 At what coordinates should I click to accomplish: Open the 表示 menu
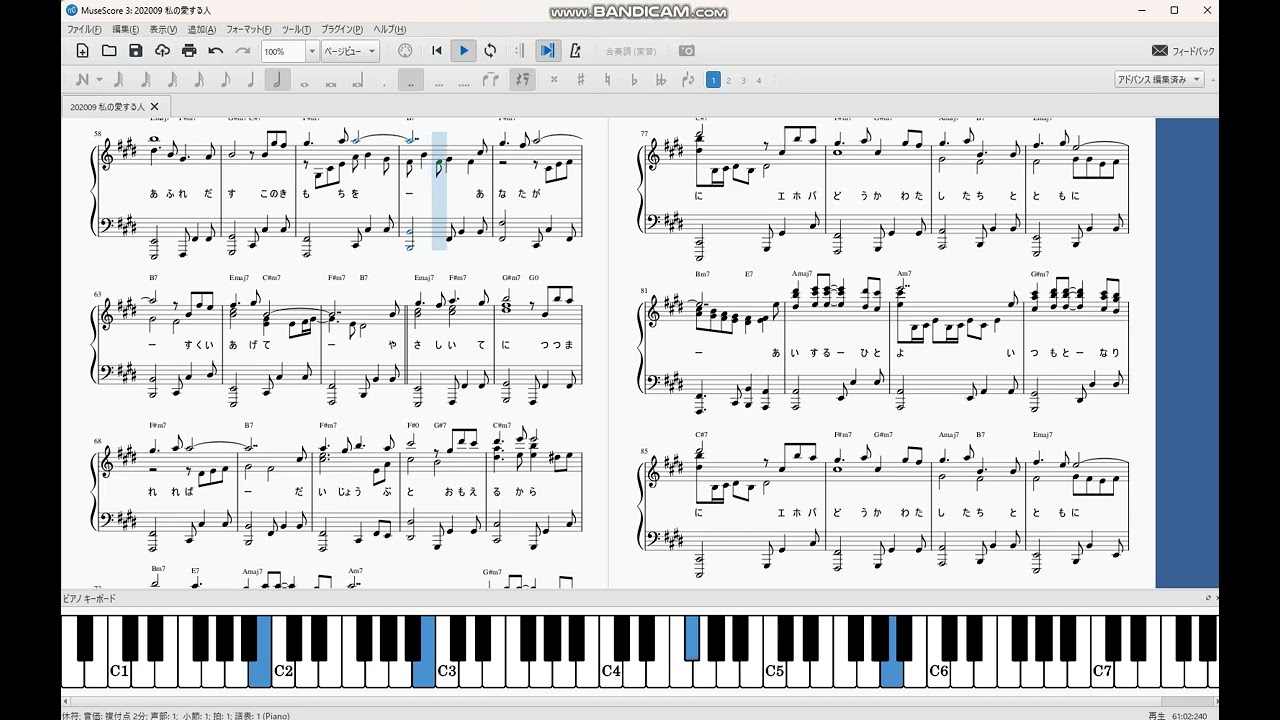(164, 30)
